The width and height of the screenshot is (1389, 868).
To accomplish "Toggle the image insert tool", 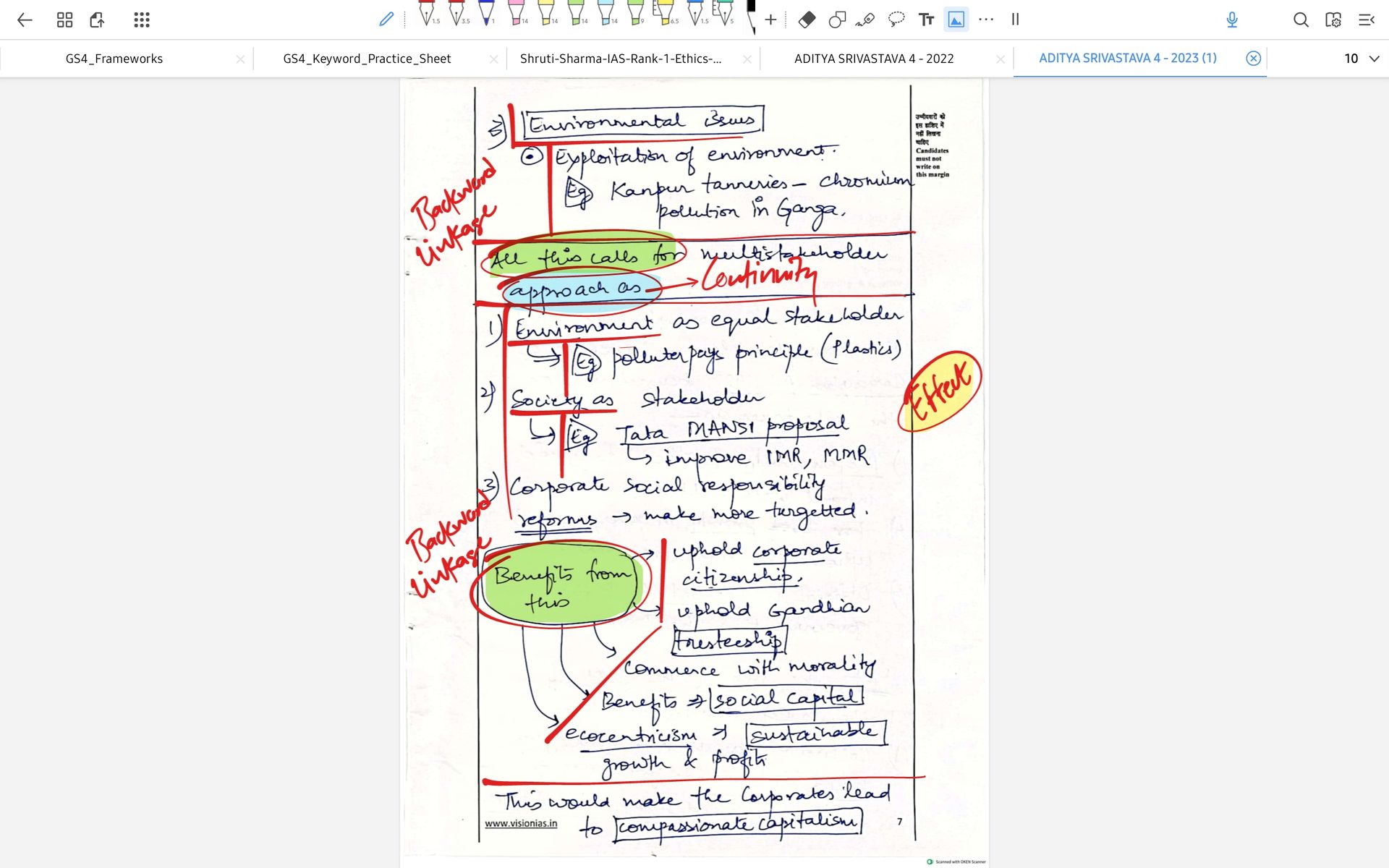I will pyautogui.click(x=956, y=20).
